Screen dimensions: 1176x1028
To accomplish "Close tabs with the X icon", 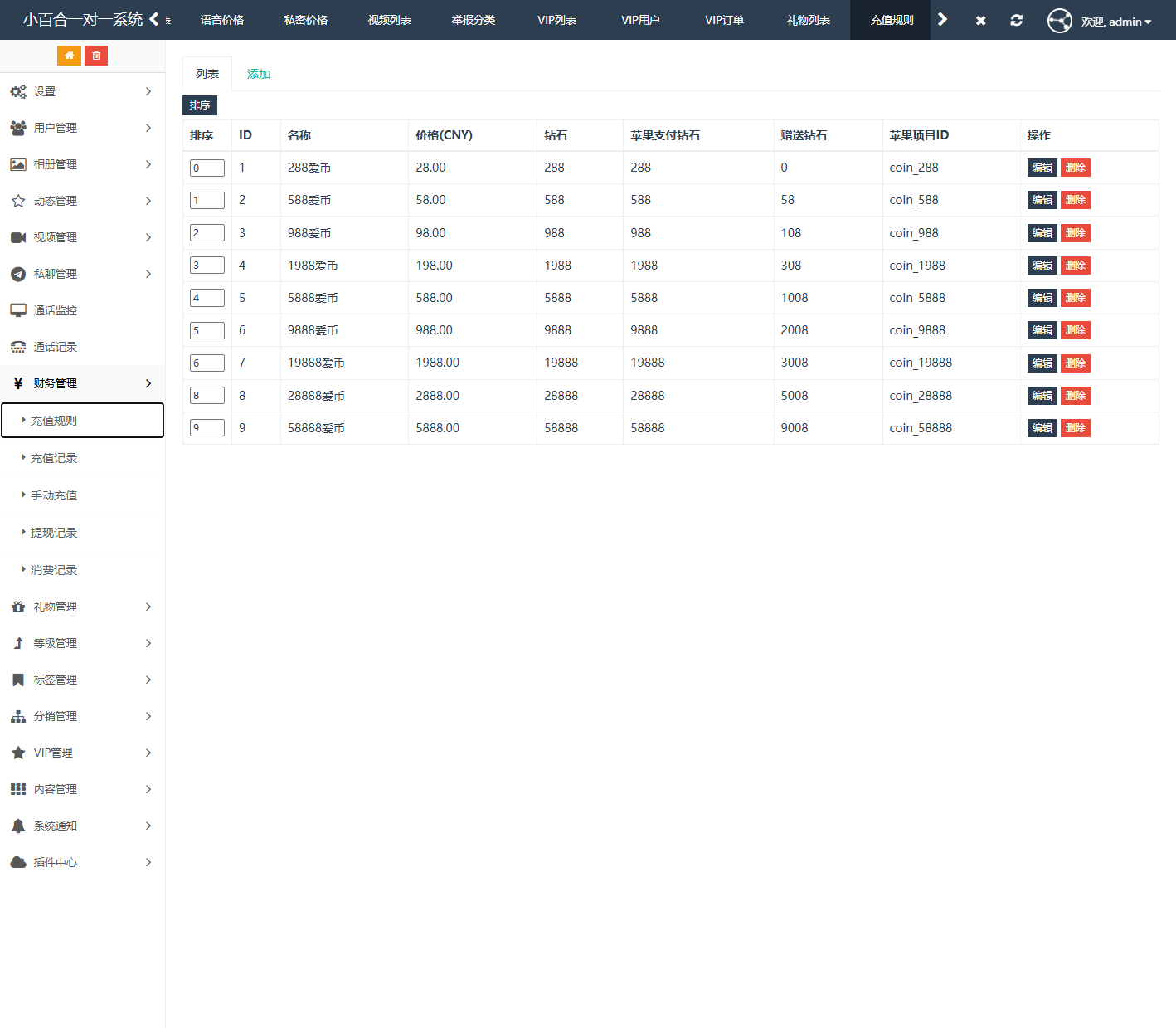I will [980, 20].
